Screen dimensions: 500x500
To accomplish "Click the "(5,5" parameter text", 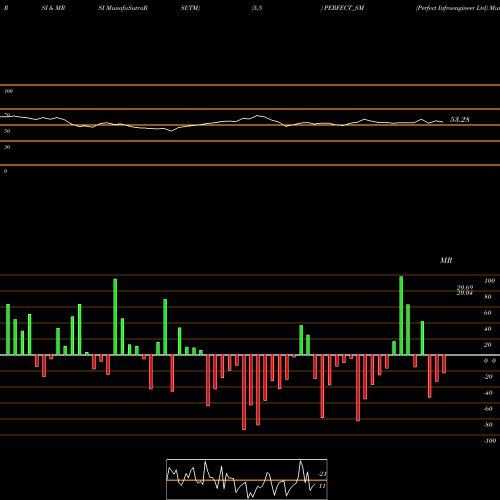I will [257, 8].
